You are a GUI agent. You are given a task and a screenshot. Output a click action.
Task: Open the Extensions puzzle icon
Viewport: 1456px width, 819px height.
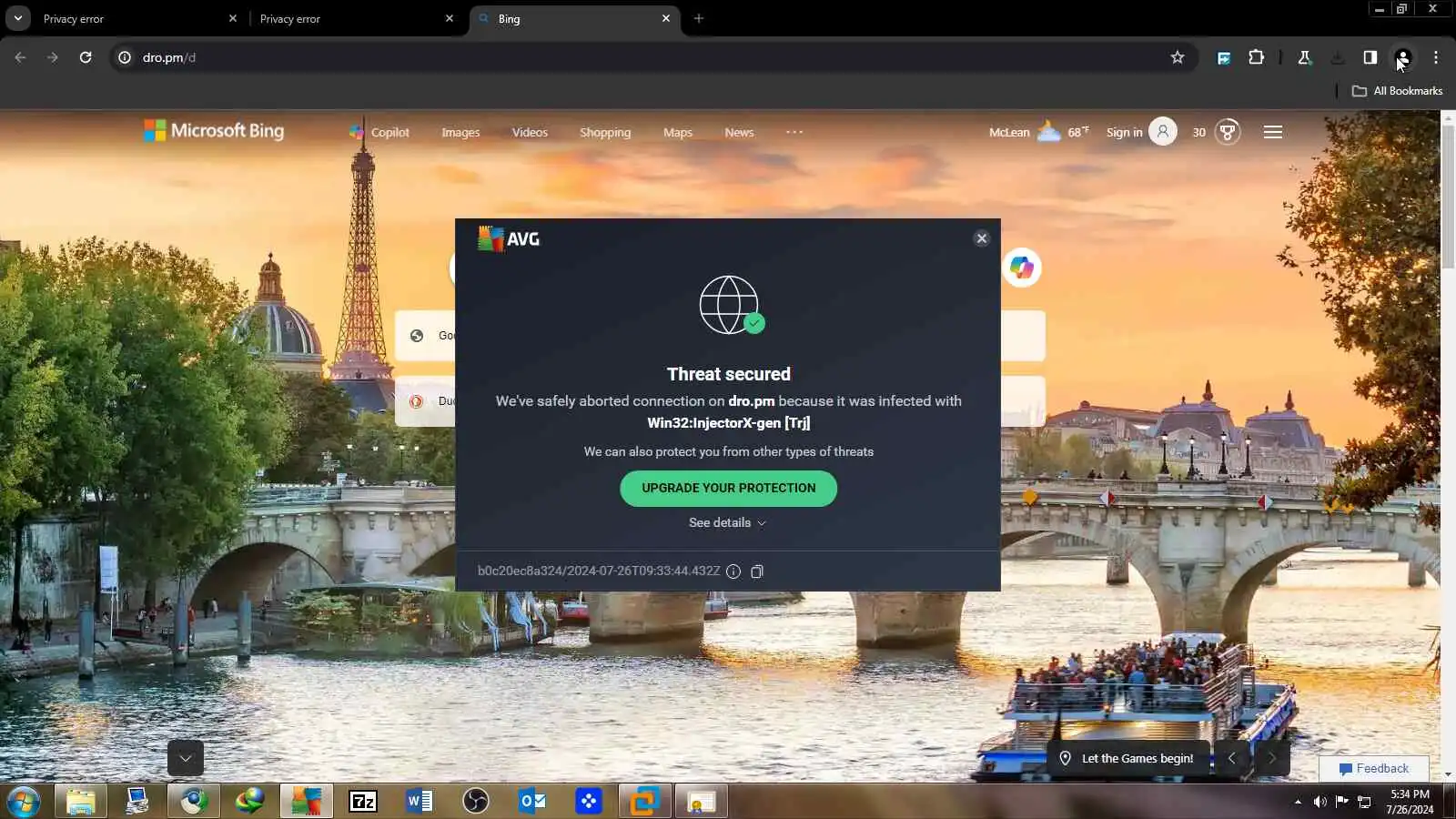(1256, 57)
